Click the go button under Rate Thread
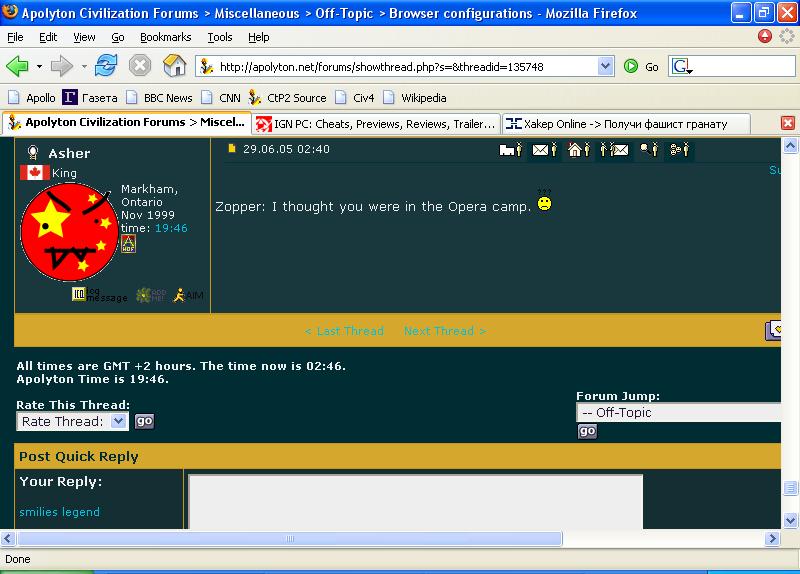This screenshot has height=574, width=800. pyautogui.click(x=145, y=421)
